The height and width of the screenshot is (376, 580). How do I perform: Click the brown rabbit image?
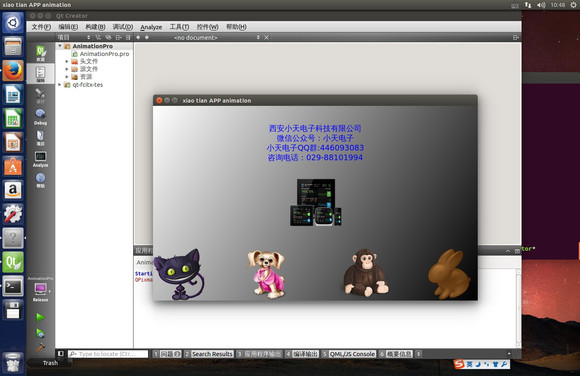tap(449, 274)
